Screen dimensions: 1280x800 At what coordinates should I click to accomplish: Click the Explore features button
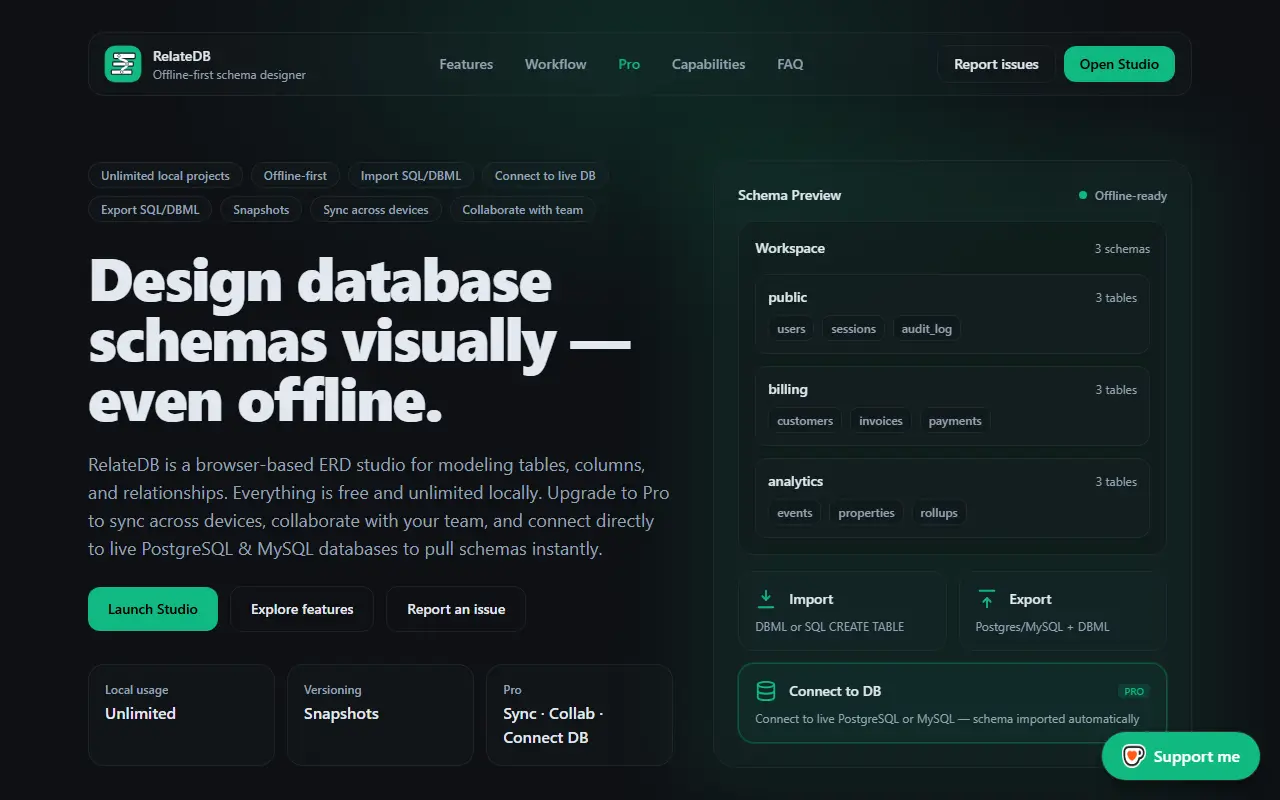tap(302, 609)
